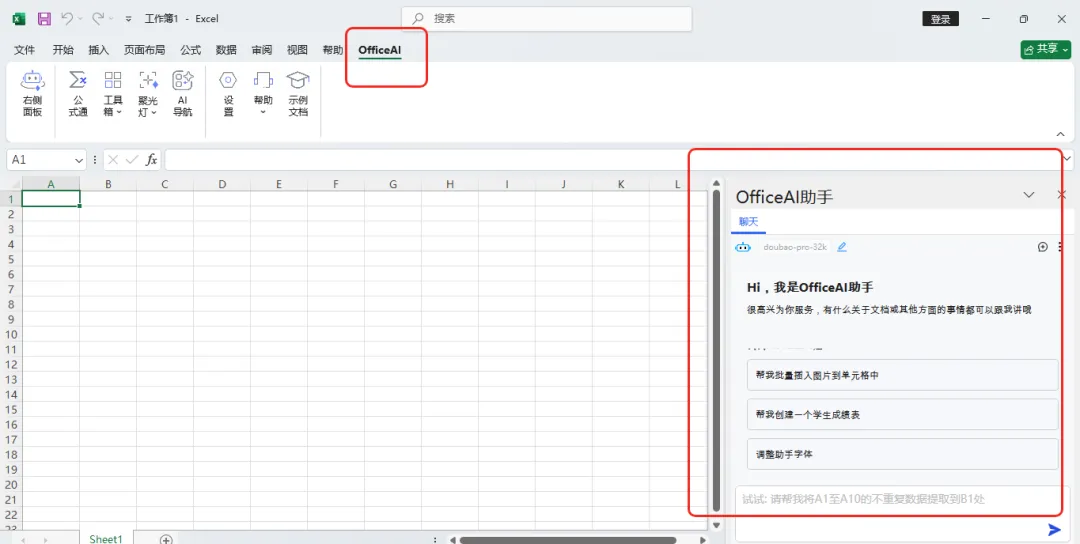Click the vertical scrollbar of the sheet

click(716, 351)
